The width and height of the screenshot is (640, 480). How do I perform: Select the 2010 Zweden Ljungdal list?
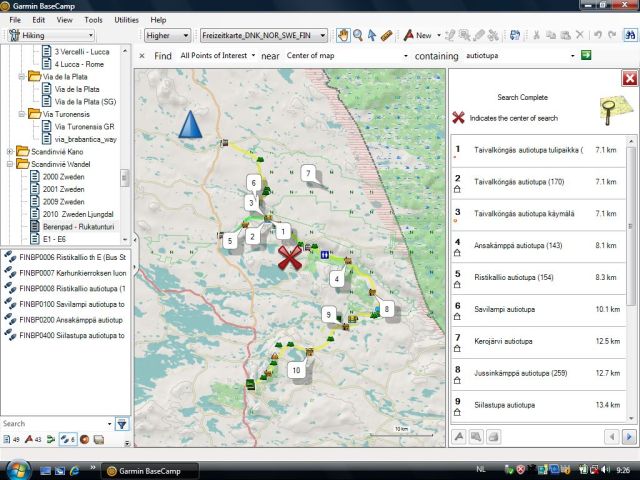tap(77, 214)
